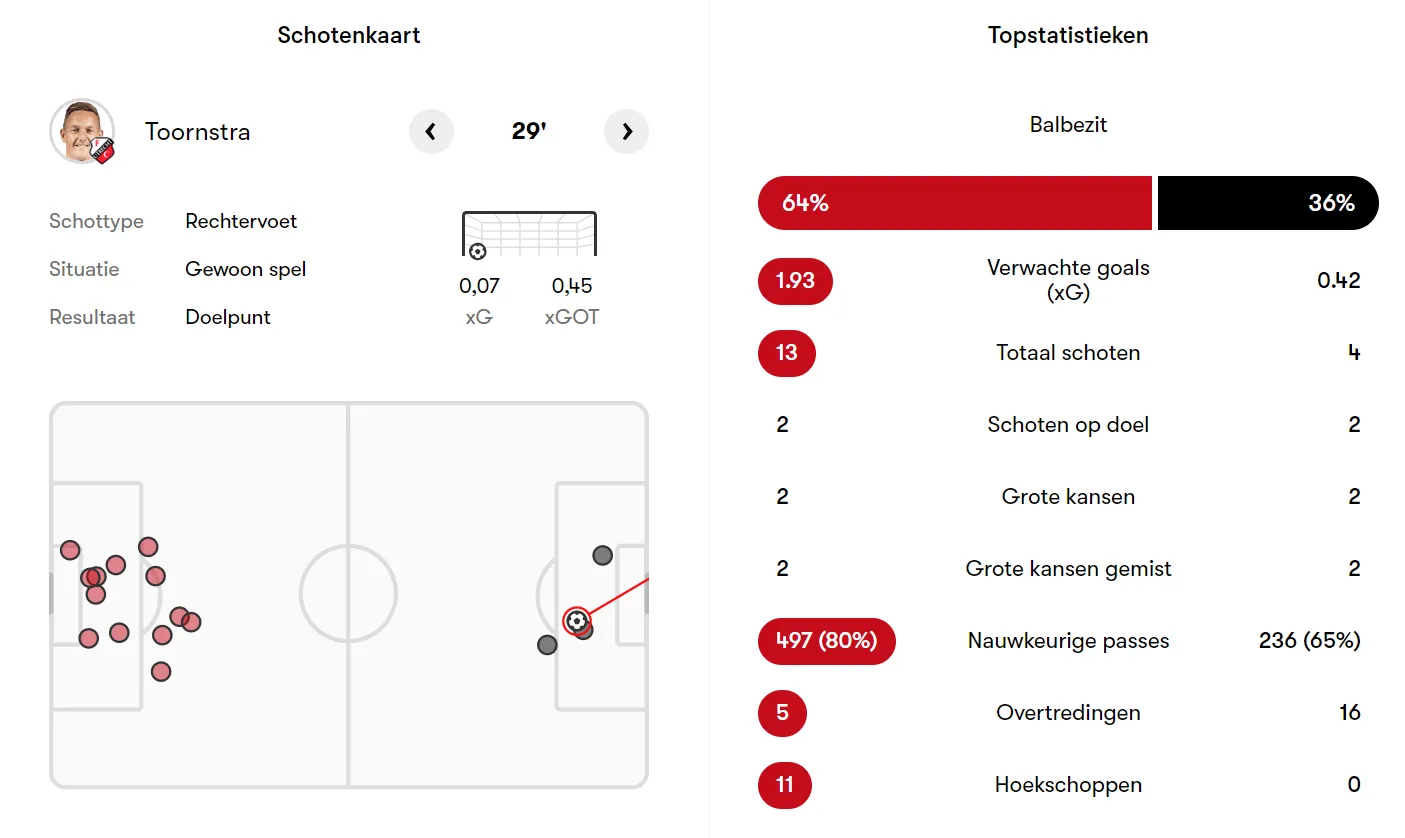
Task: Click the 64% side of the possession bar
Action: pyautogui.click(x=955, y=202)
